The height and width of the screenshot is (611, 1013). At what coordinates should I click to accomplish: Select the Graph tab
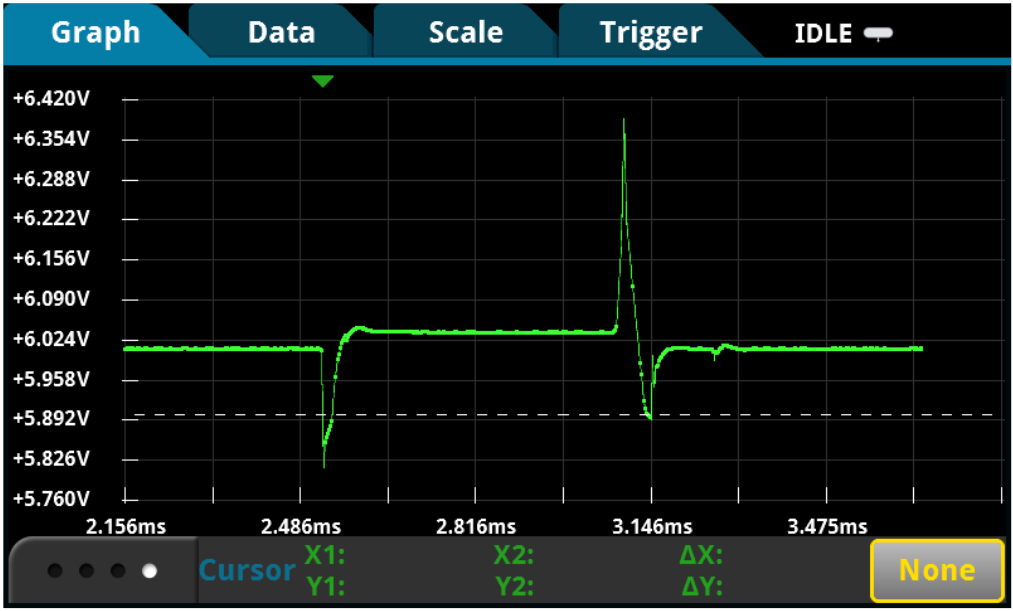(94, 32)
